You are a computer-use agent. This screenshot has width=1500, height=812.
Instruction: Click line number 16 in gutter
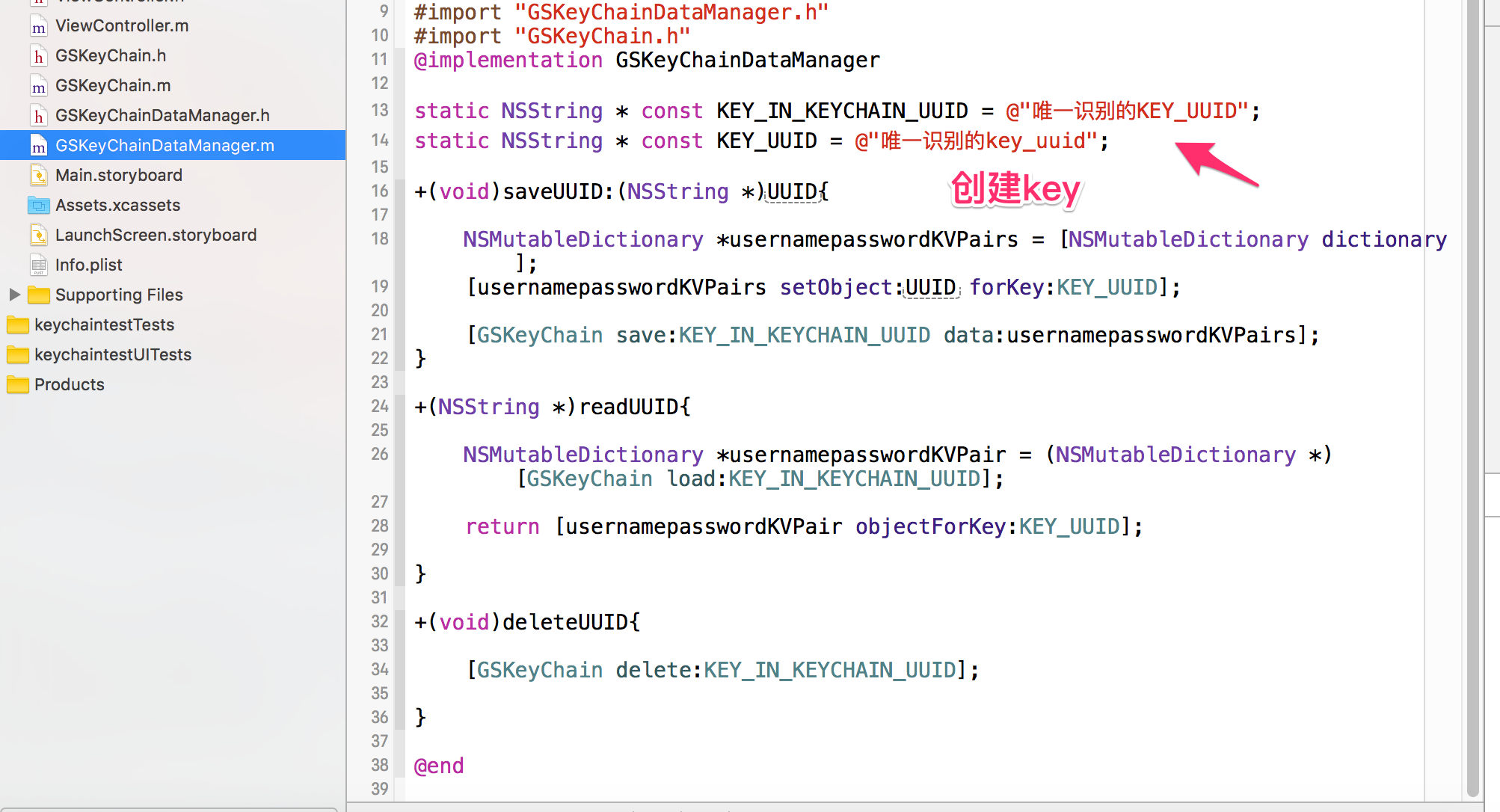coord(380,191)
